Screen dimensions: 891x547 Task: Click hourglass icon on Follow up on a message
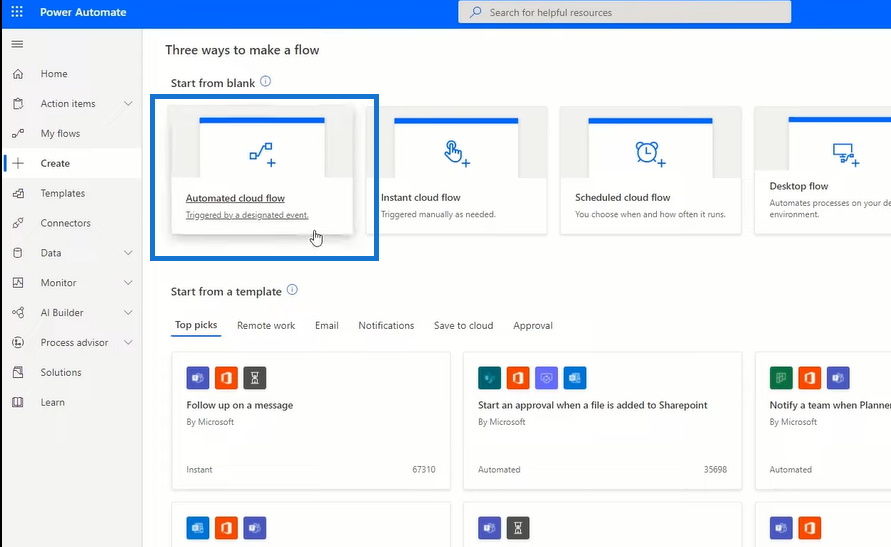pyautogui.click(x=255, y=378)
